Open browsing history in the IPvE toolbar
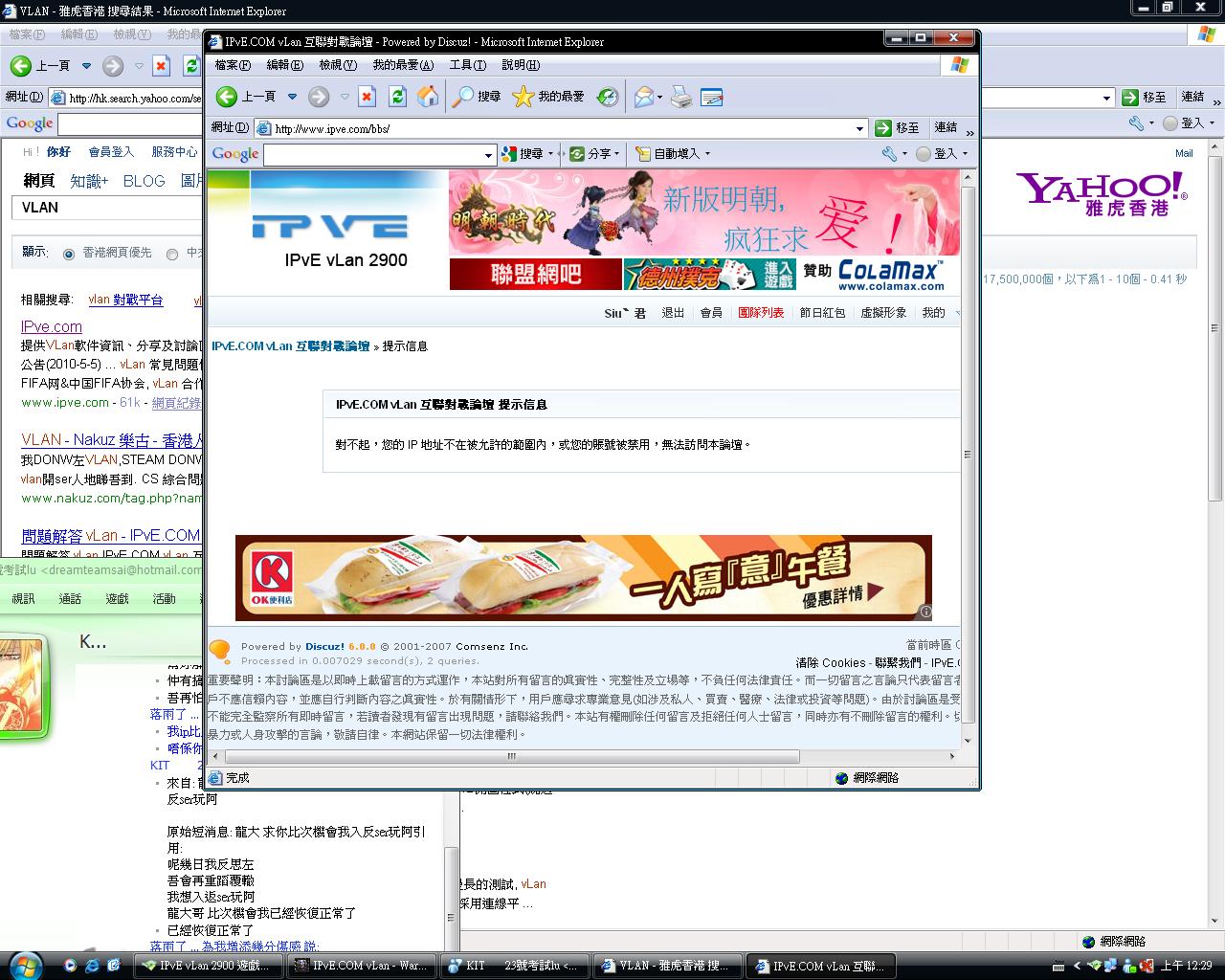 [x=607, y=97]
